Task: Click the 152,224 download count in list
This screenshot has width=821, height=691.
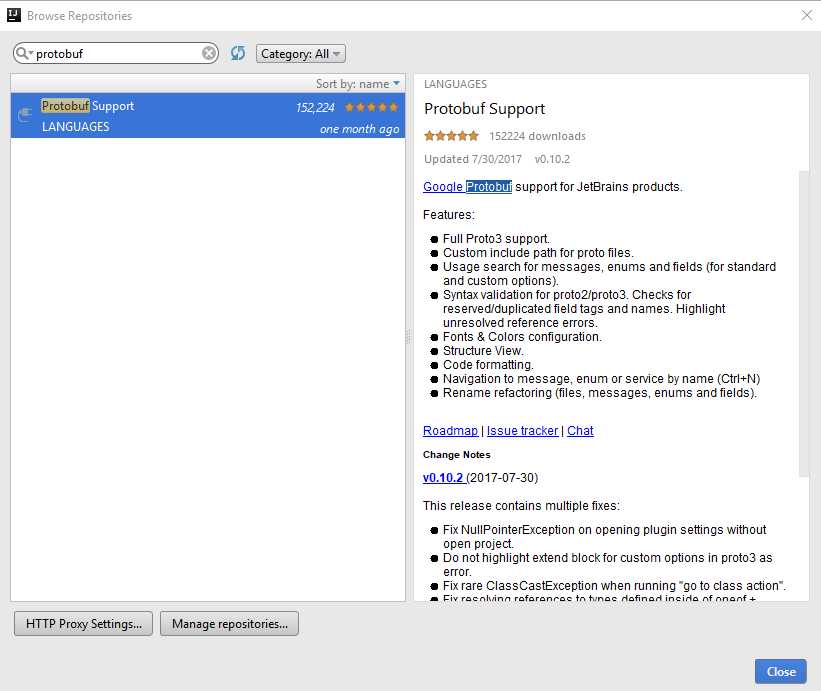Action: [315, 108]
